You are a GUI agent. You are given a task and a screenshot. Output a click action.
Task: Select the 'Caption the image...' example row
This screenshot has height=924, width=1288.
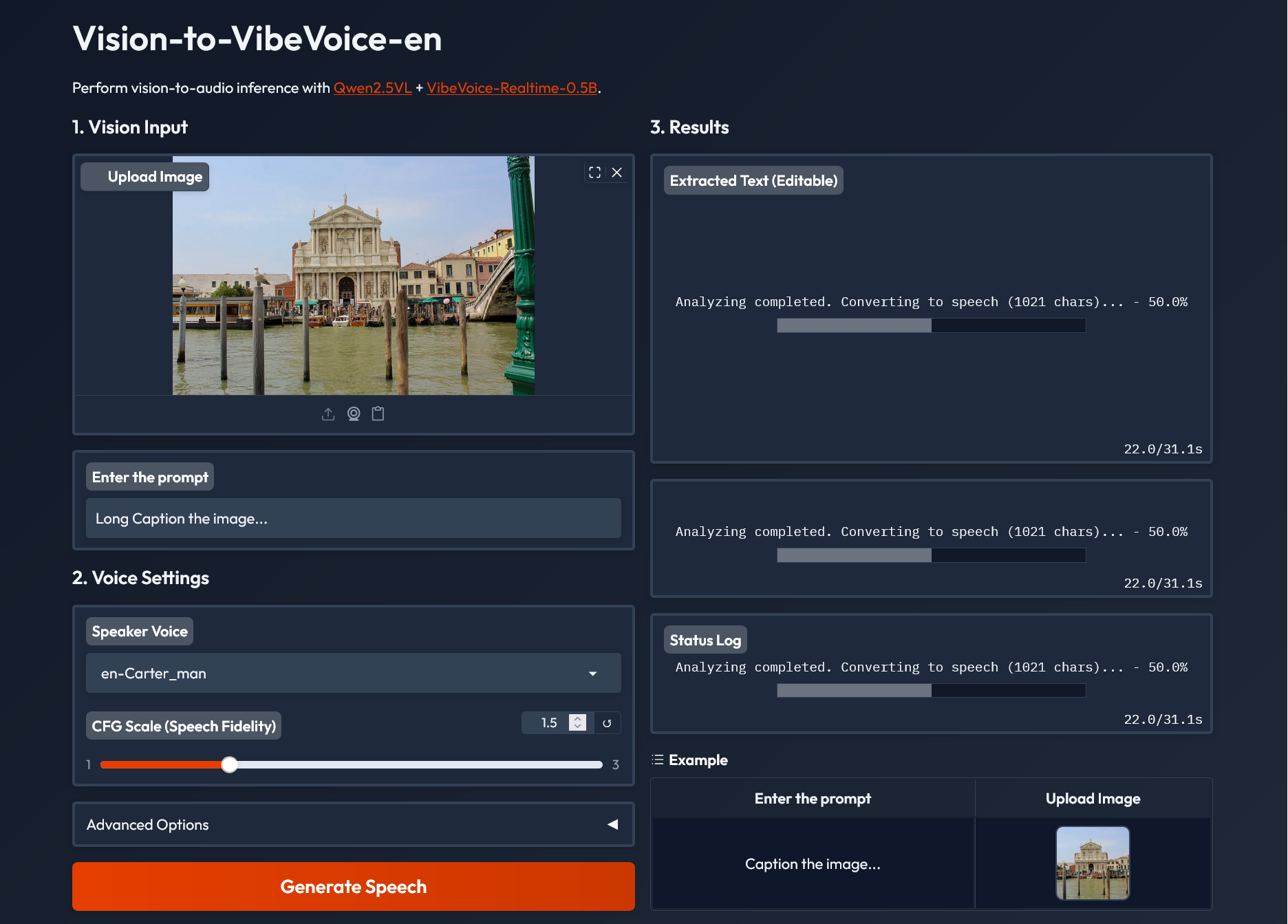tap(813, 864)
